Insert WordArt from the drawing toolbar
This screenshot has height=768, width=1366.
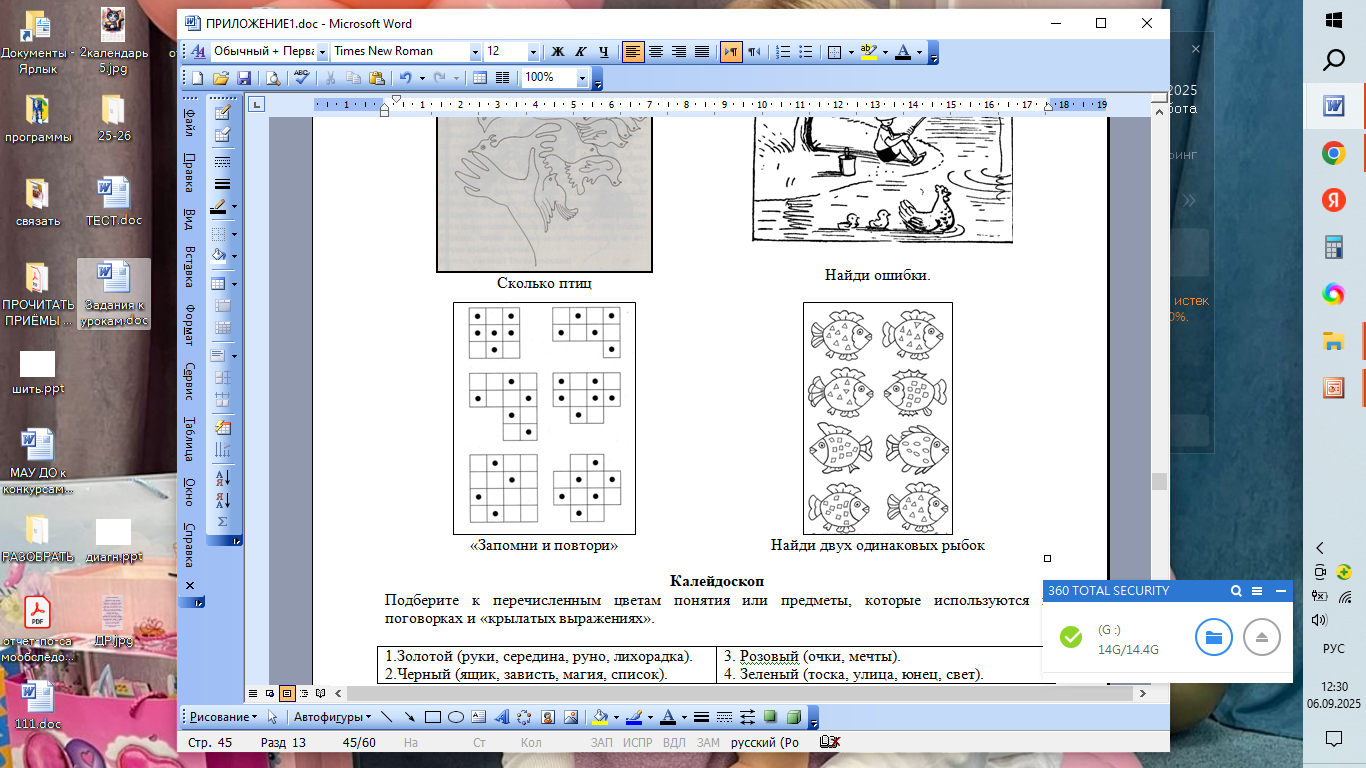click(x=502, y=717)
